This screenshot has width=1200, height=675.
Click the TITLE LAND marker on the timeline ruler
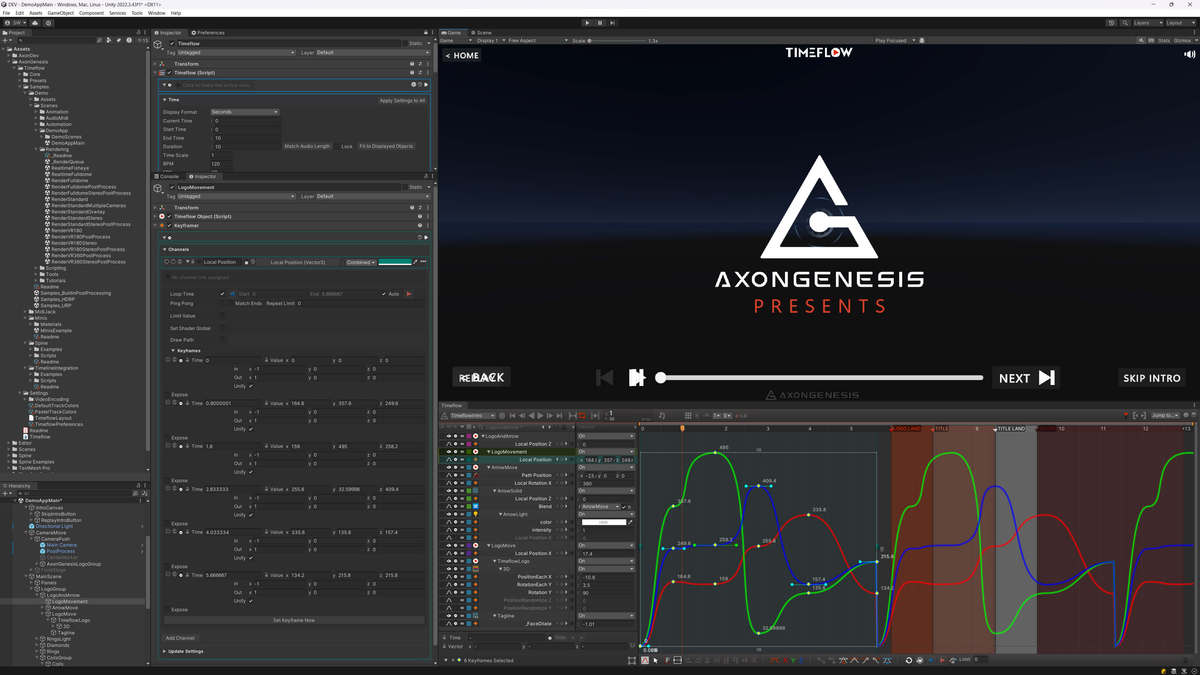(x=1011, y=428)
